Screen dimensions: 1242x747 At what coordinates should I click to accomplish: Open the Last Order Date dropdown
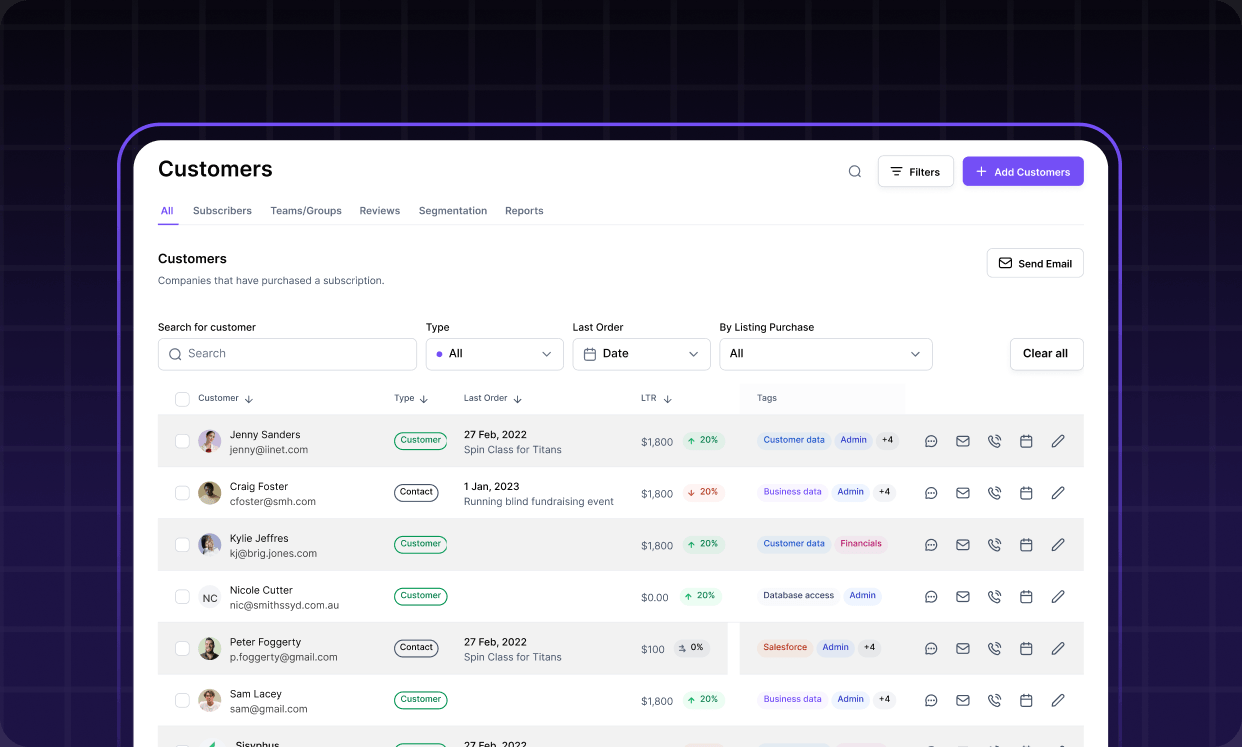tap(641, 354)
